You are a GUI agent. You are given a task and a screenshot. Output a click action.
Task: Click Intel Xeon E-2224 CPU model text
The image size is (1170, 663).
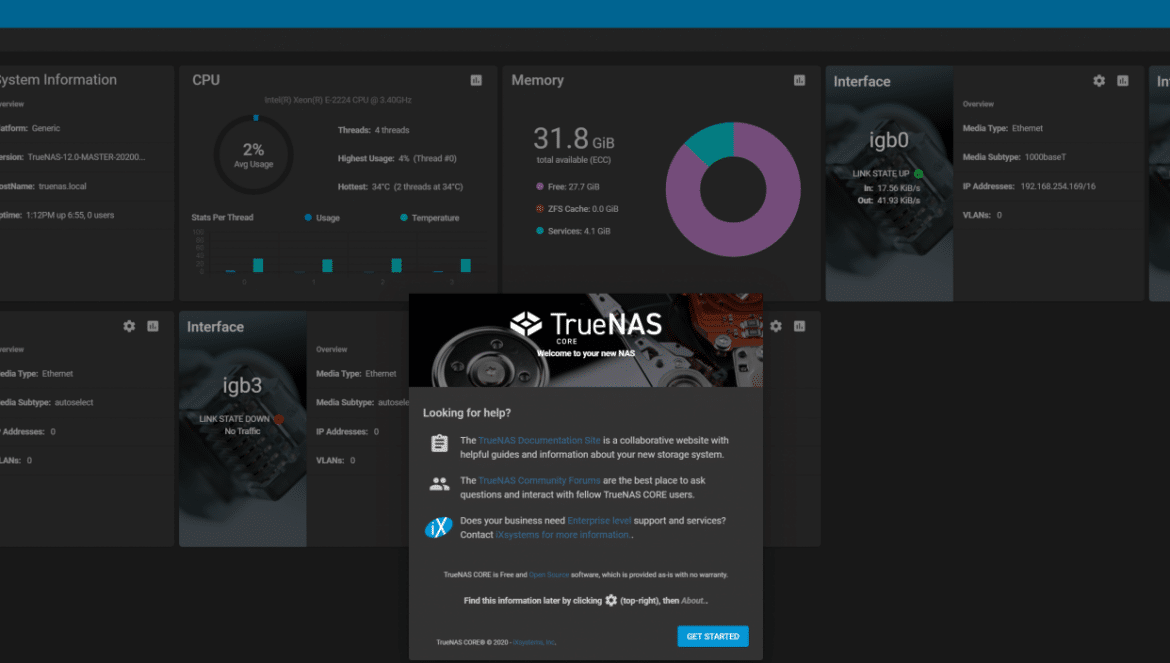338,100
